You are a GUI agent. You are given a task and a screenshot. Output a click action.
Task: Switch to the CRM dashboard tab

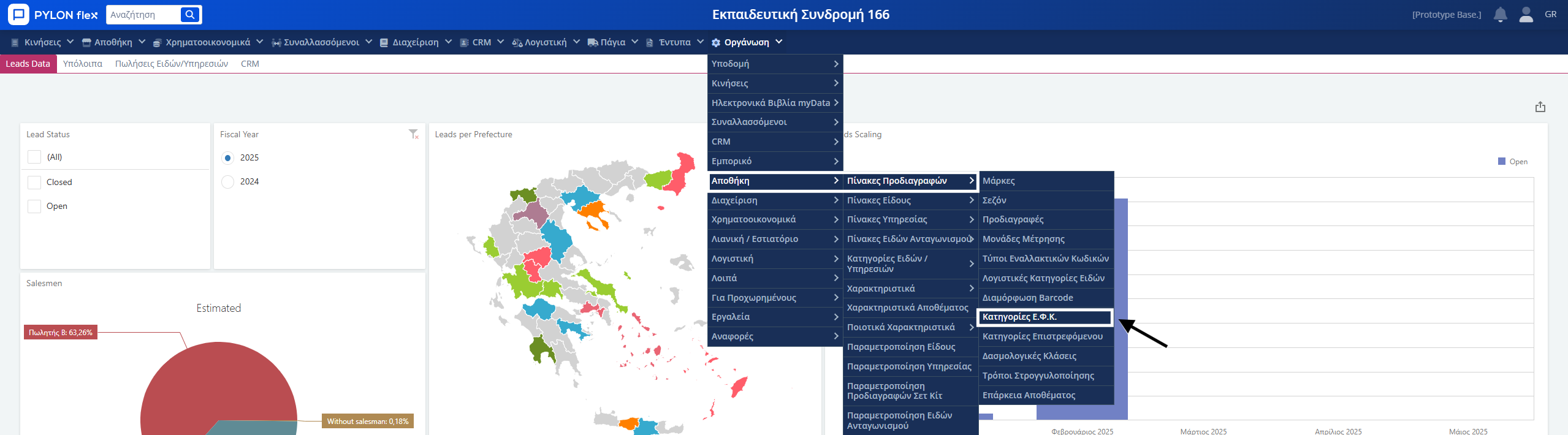coord(250,64)
